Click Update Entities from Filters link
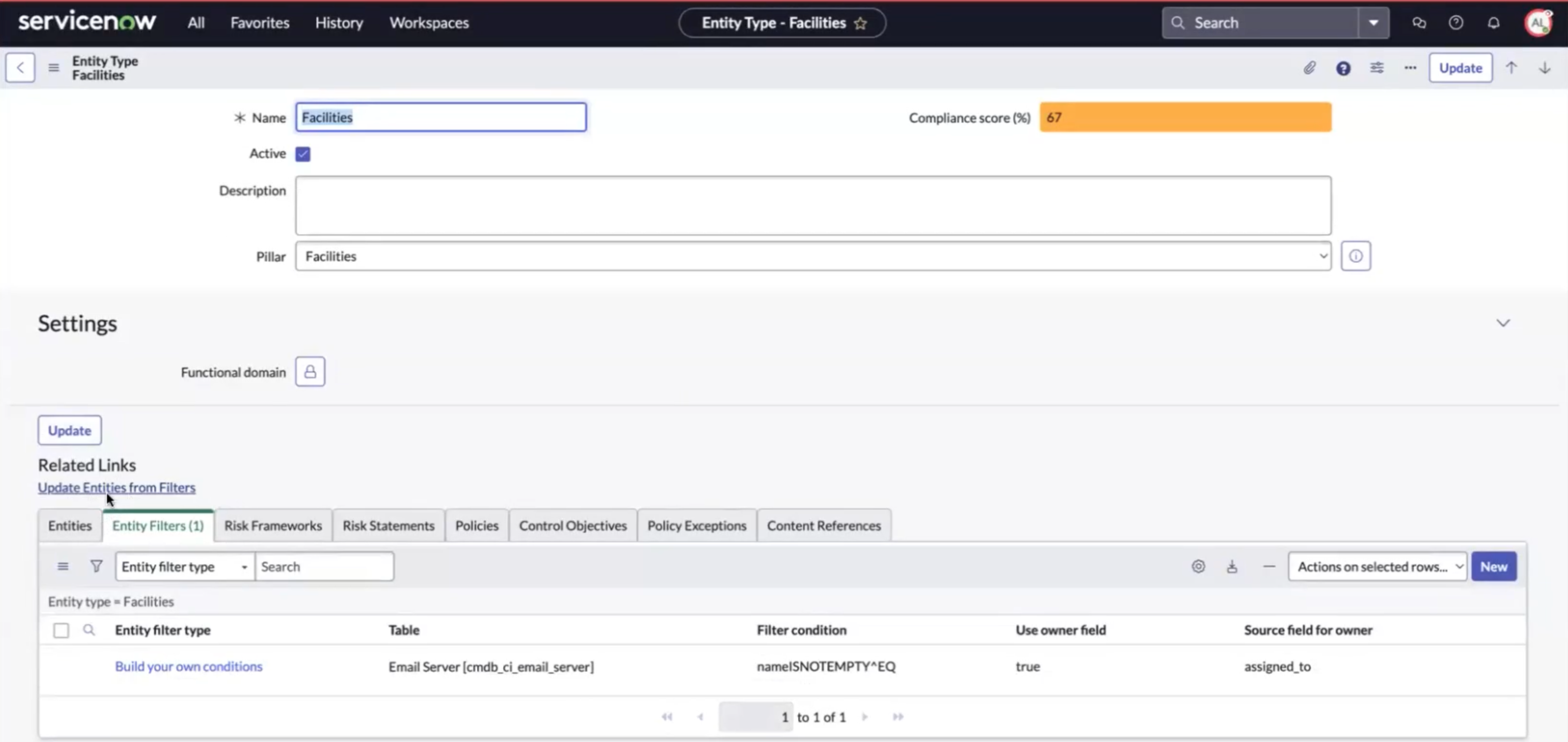The height and width of the screenshot is (742, 1568). pos(117,487)
